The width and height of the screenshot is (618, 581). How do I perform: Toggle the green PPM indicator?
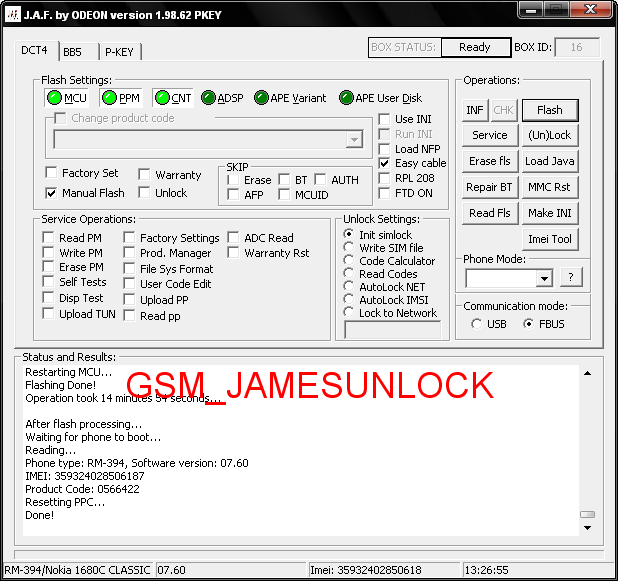[108, 98]
